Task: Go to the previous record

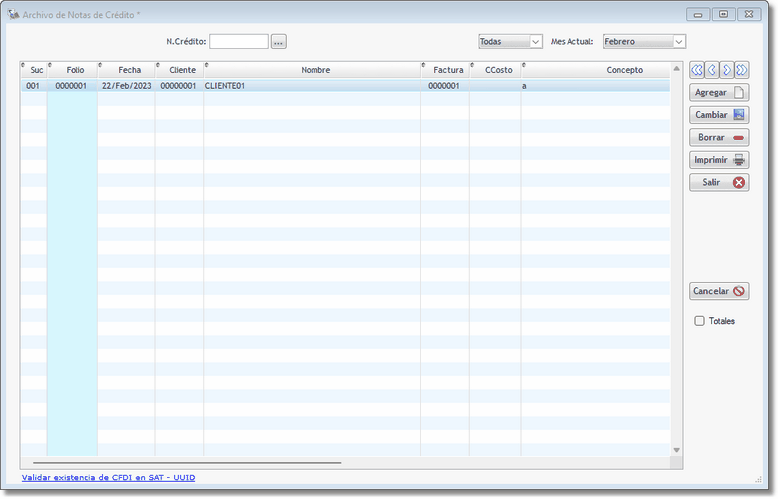Action: pos(712,70)
